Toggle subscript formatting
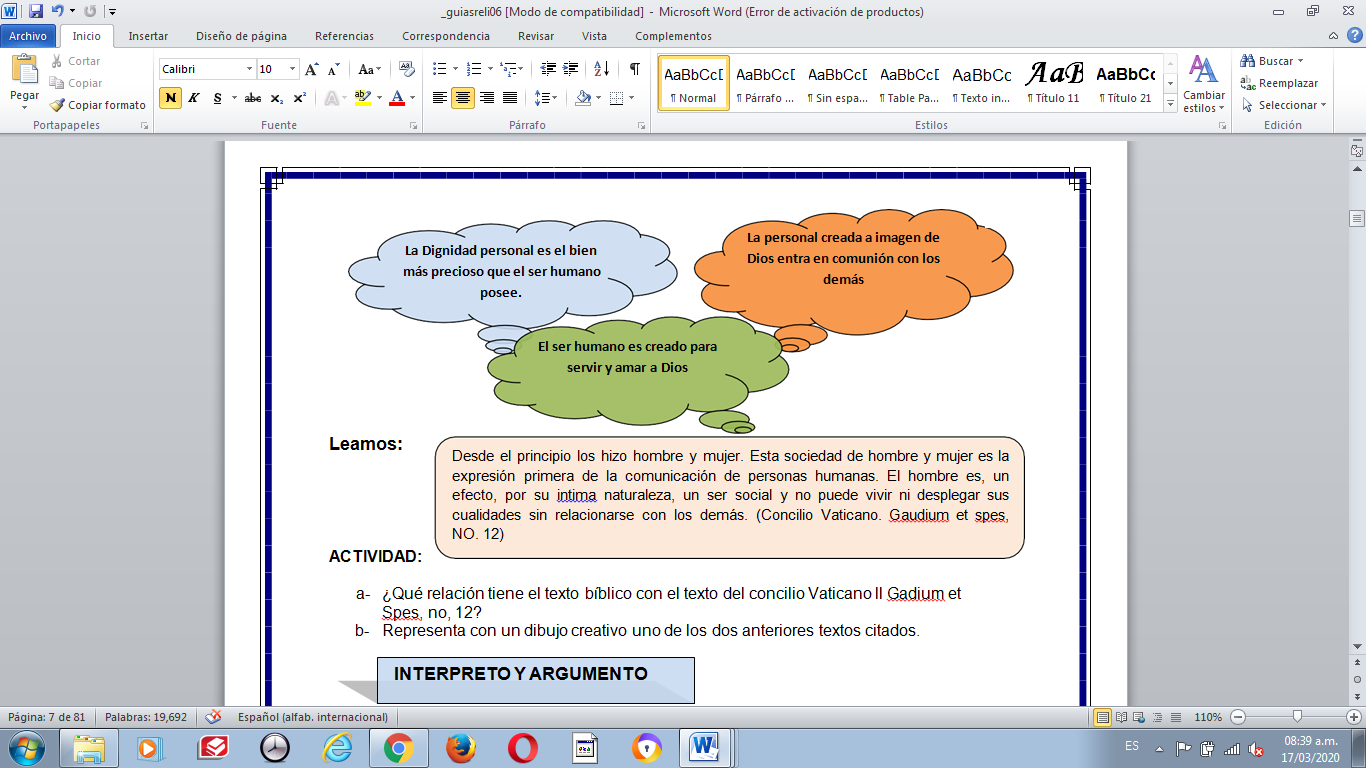The width and height of the screenshot is (1366, 768). click(x=277, y=98)
